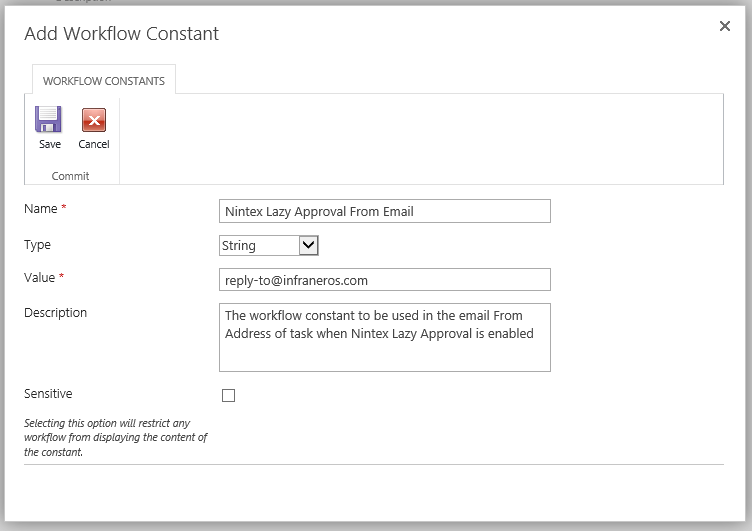
Task: Close the Add Workflow Constant dialog
Action: 725,26
